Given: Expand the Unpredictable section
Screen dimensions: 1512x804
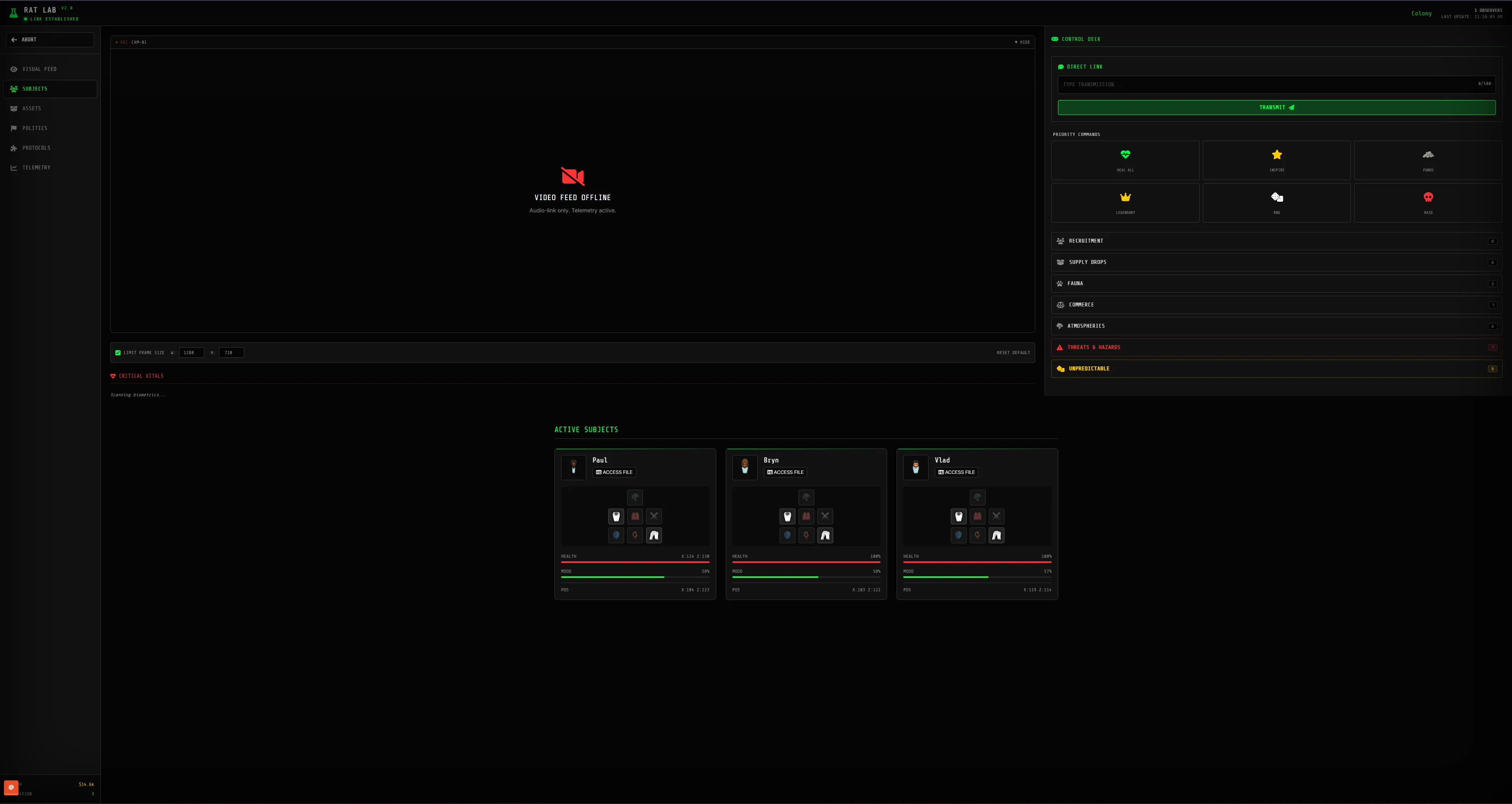Looking at the screenshot, I should pos(1276,369).
